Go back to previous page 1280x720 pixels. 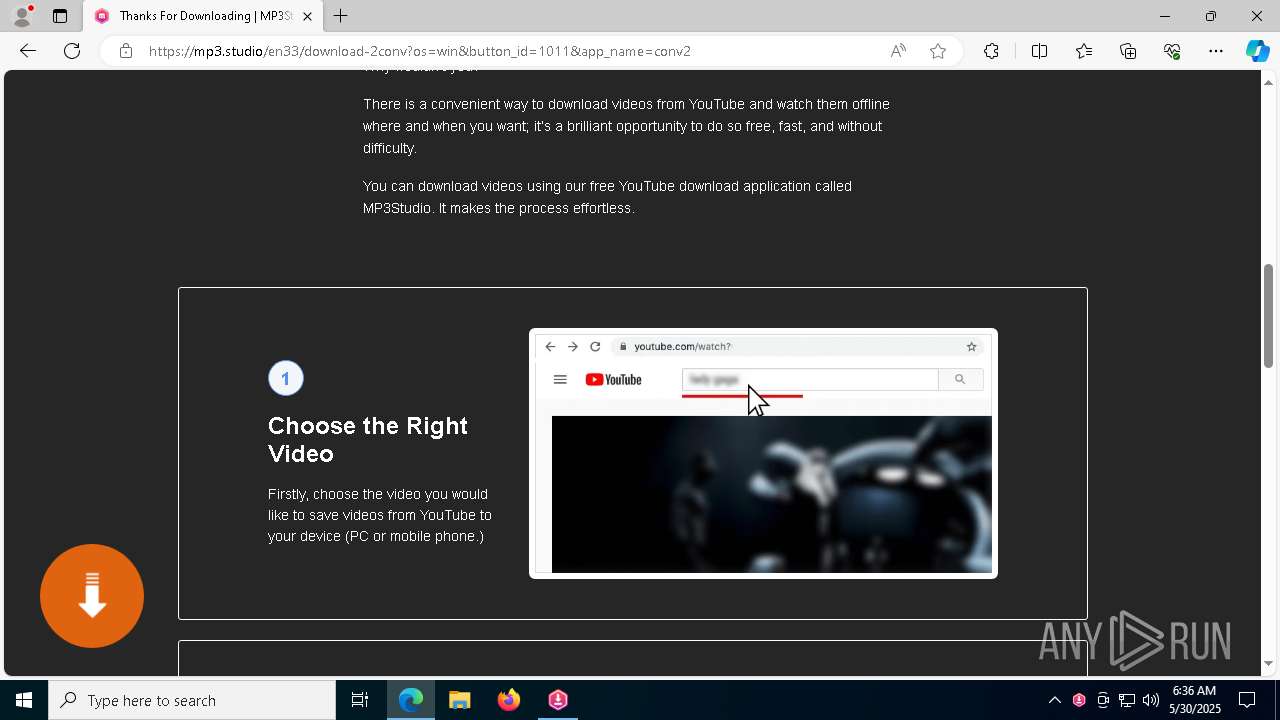[28, 51]
